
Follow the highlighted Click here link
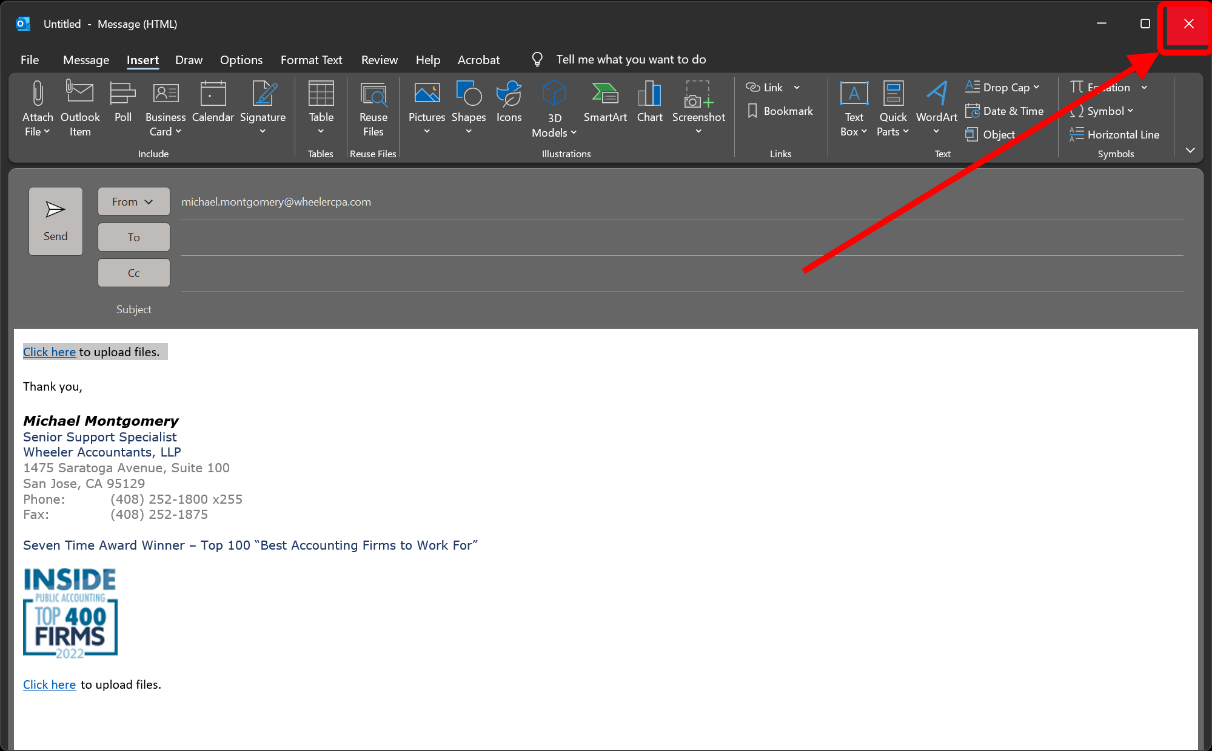coord(49,352)
